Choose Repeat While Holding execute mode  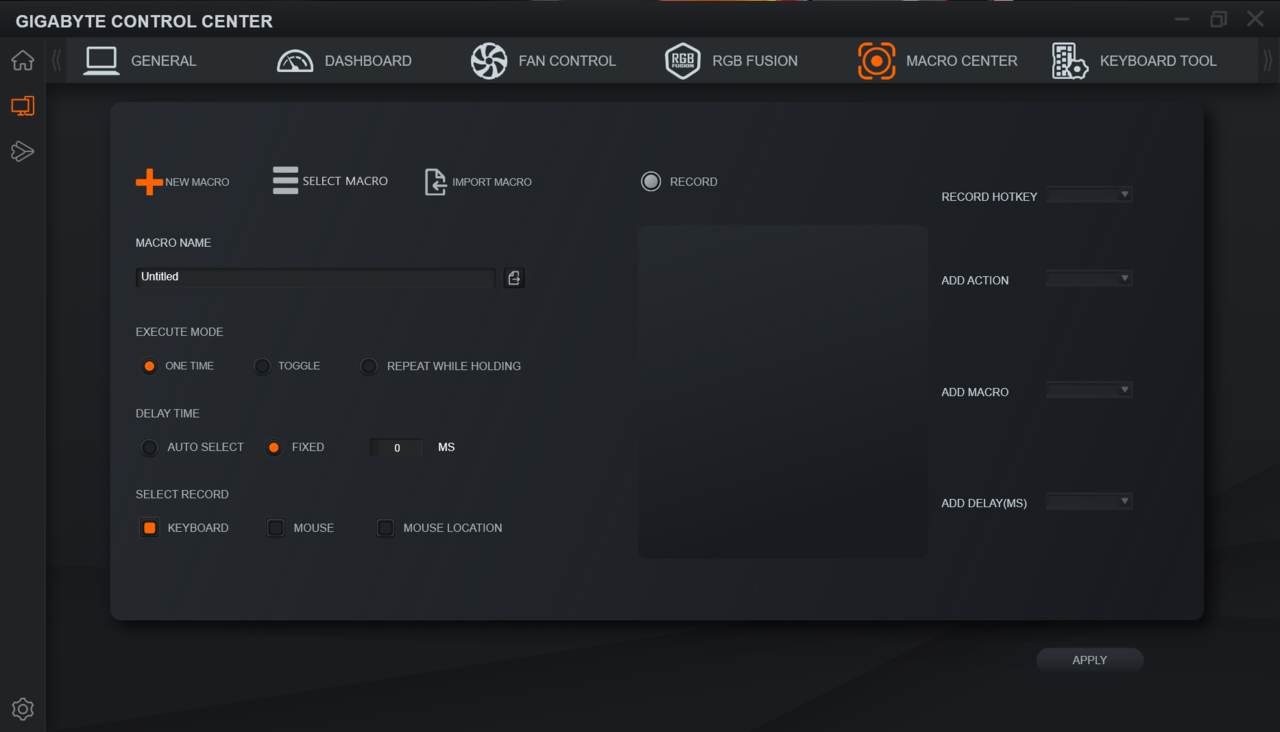[x=369, y=366]
